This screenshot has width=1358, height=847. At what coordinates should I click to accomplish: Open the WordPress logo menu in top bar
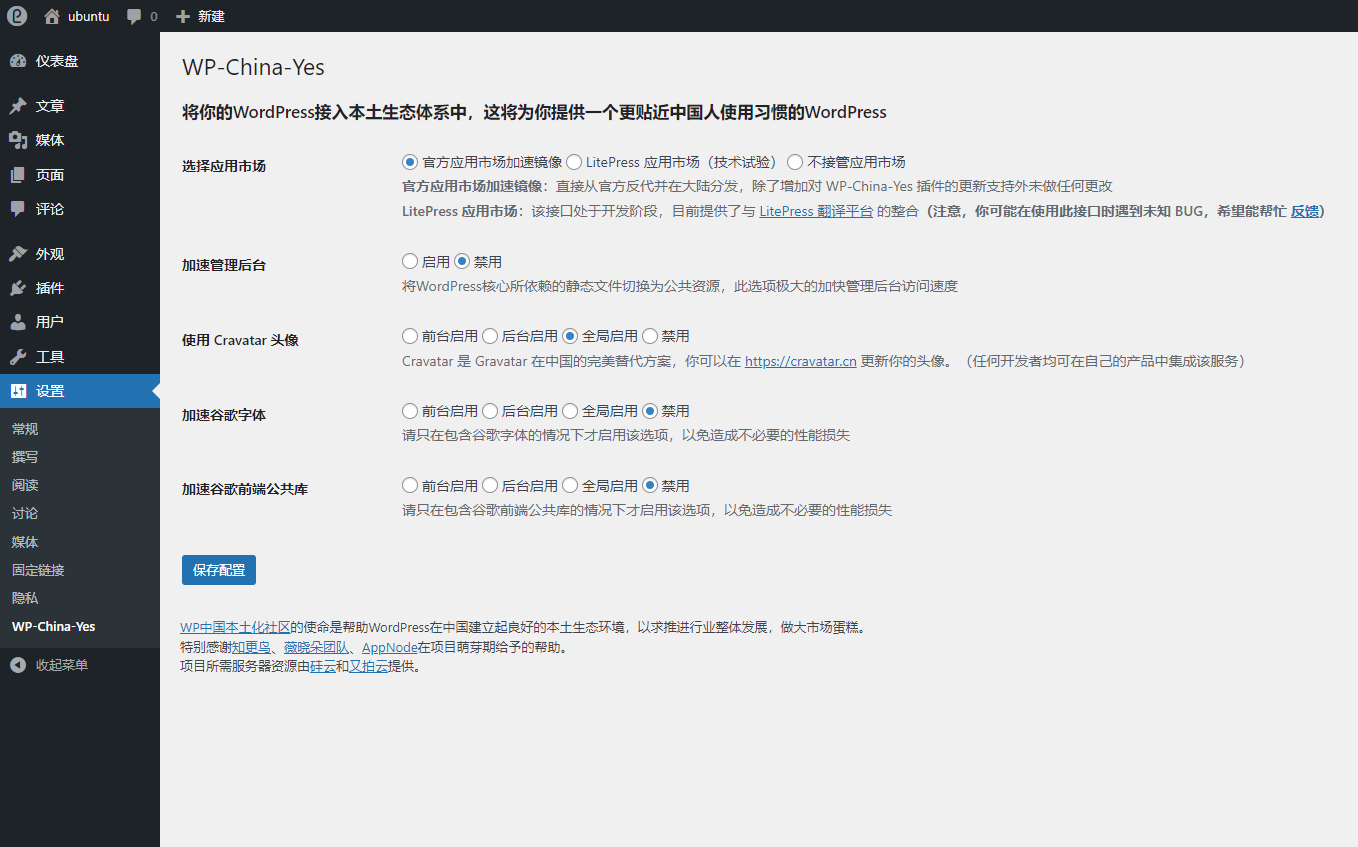[16, 16]
